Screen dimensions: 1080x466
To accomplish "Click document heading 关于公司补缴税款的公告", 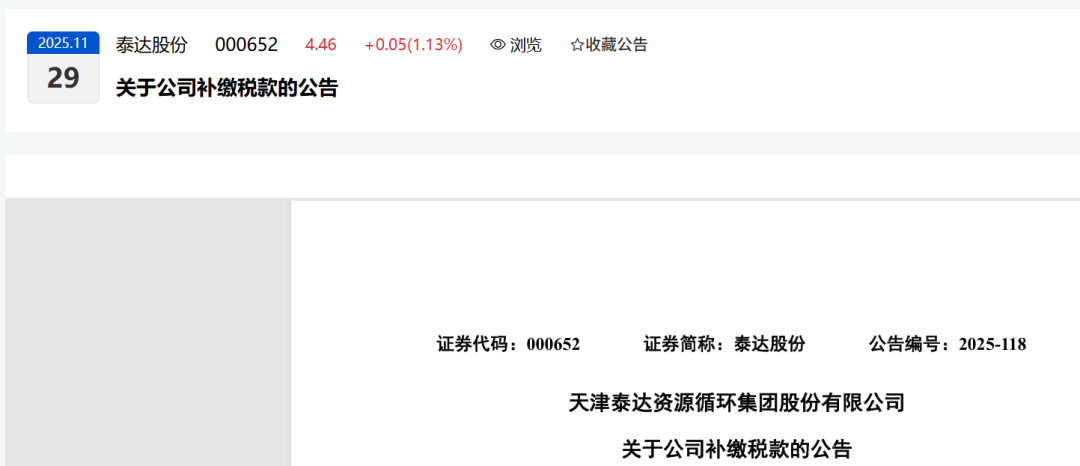I will (x=737, y=450).
